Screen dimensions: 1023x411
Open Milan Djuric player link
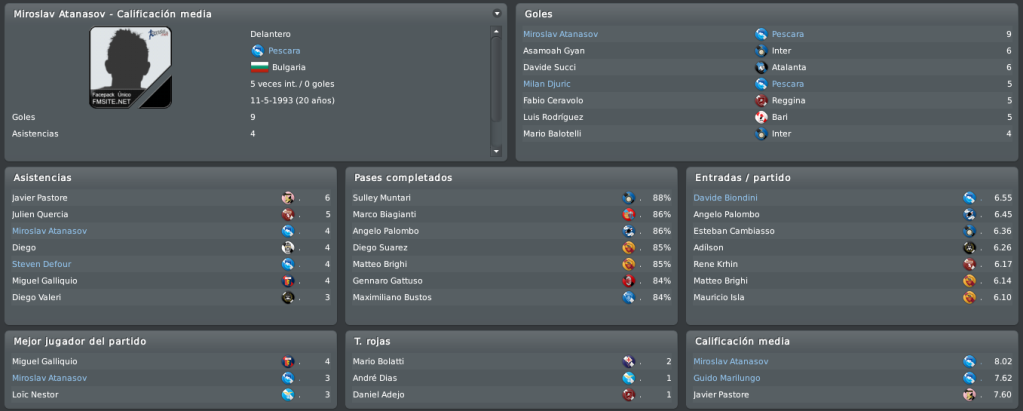click(547, 84)
